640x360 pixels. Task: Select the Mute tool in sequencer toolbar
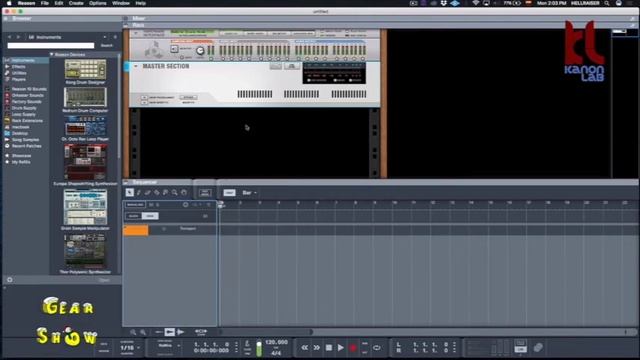(x=165, y=193)
